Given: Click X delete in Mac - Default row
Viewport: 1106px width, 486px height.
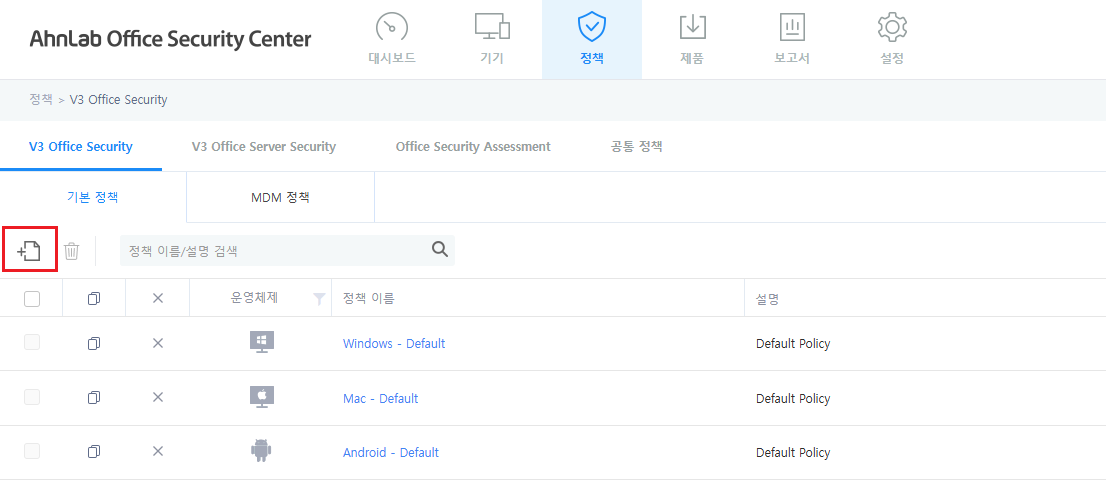Looking at the screenshot, I should [x=158, y=397].
